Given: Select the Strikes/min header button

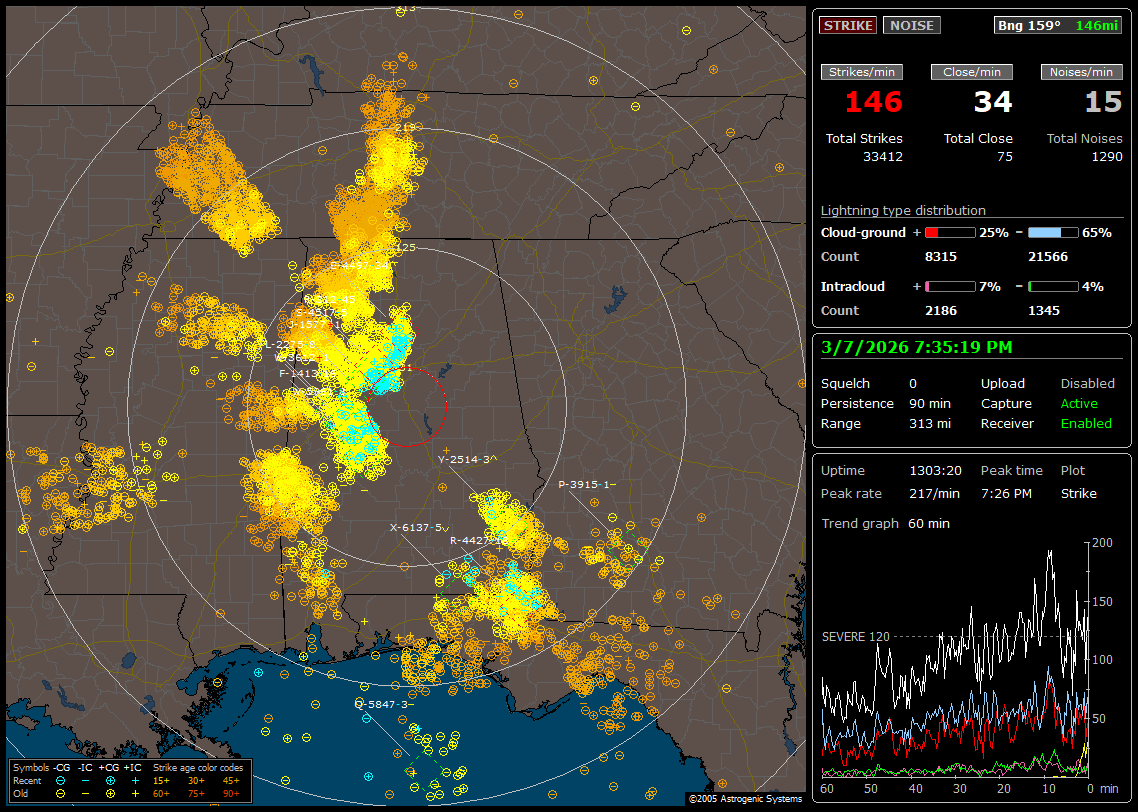Looking at the screenshot, I should (862, 72).
